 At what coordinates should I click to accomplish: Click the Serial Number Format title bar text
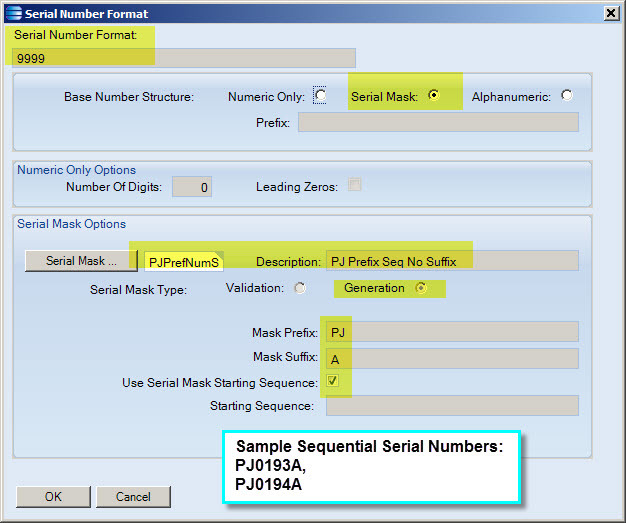pos(87,14)
